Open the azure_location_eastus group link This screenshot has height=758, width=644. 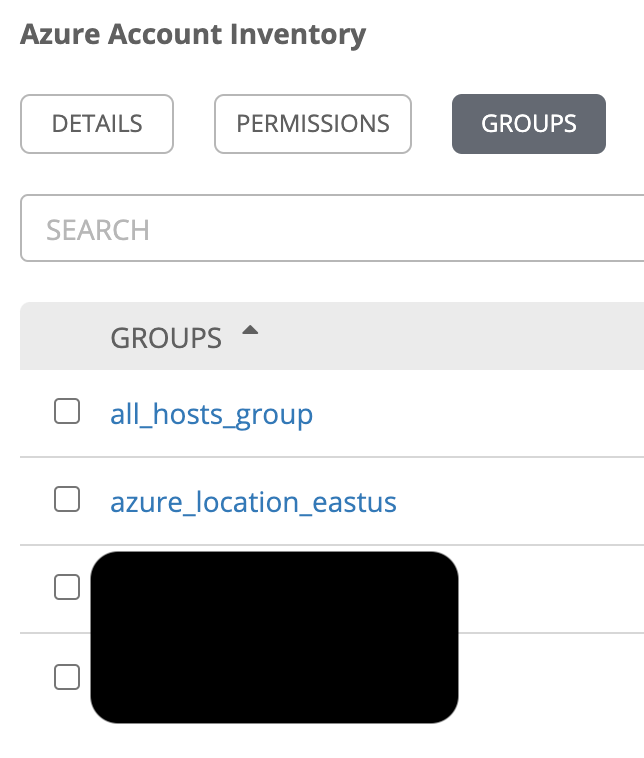click(253, 501)
